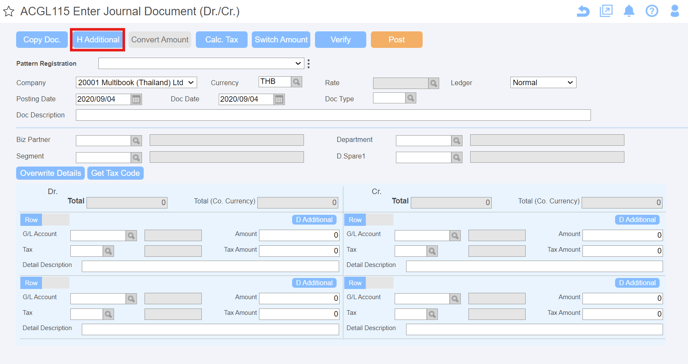Search Tax code in second Dr. row
Image resolution: width=688 pixels, height=364 pixels.
coord(108,314)
